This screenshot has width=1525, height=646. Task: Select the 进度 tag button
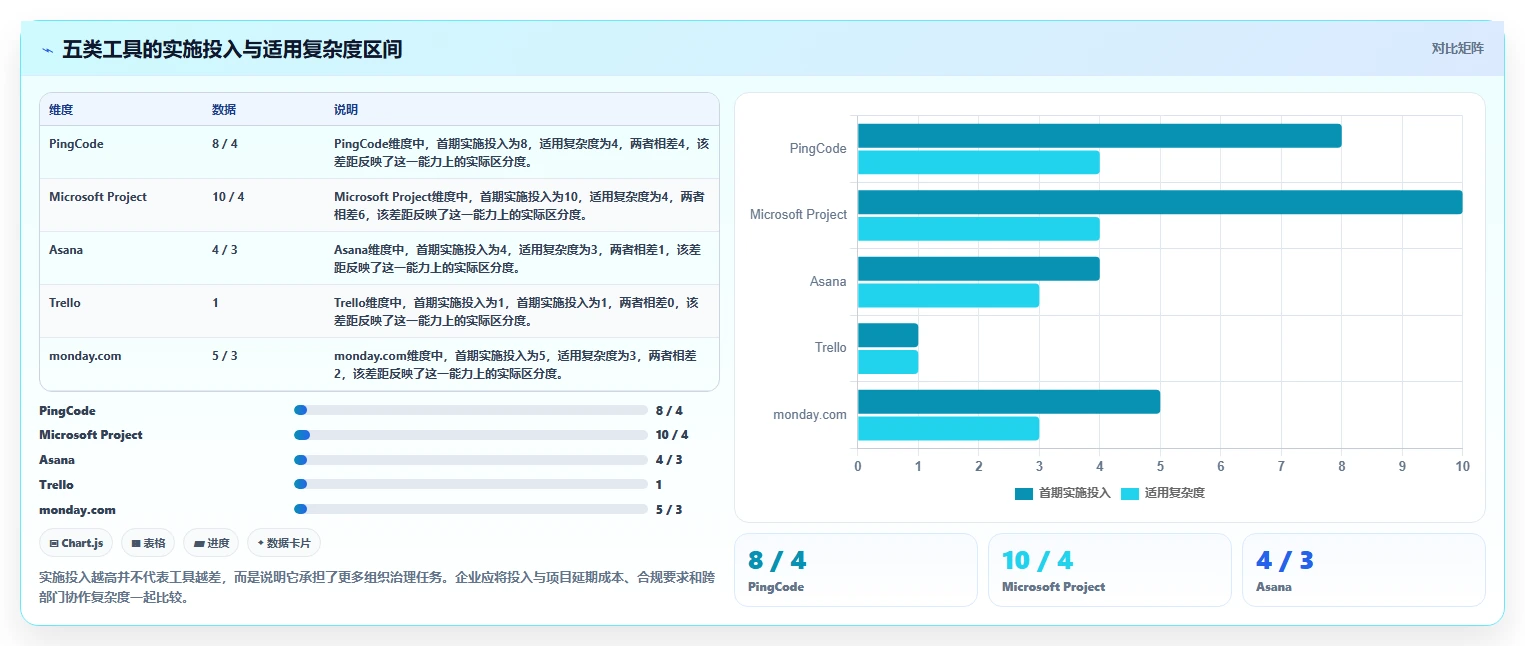click(211, 543)
